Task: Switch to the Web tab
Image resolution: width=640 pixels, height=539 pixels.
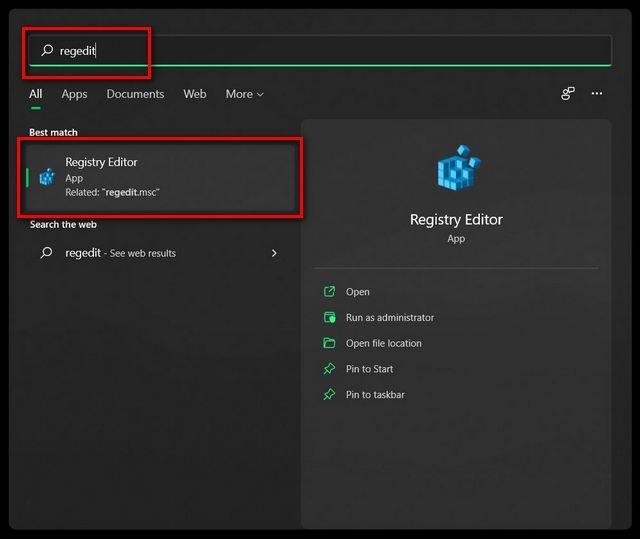Action: (x=195, y=94)
